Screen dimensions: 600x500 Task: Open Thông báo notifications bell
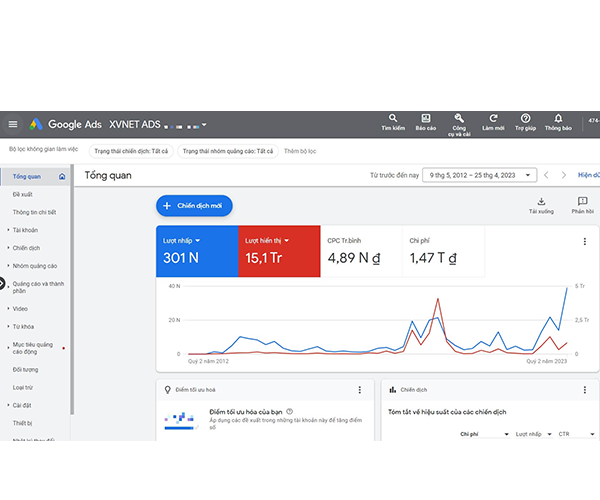tap(558, 119)
